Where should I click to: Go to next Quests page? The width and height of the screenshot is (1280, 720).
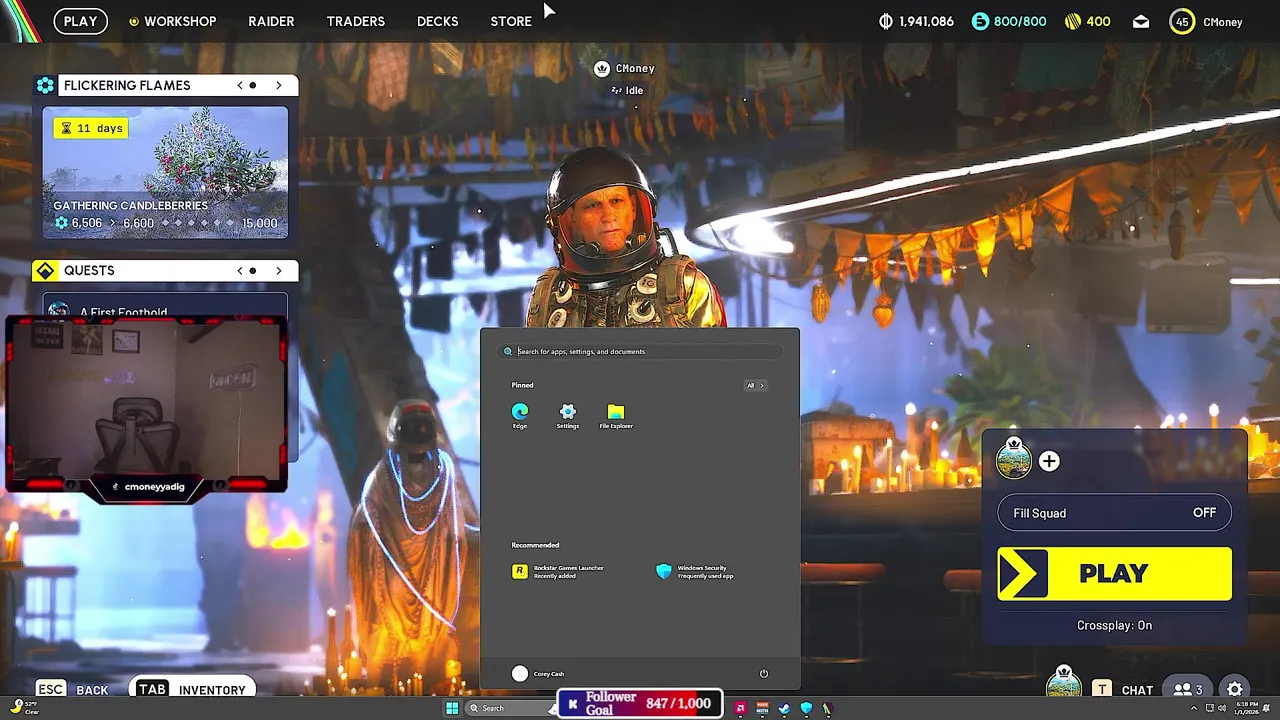279,270
